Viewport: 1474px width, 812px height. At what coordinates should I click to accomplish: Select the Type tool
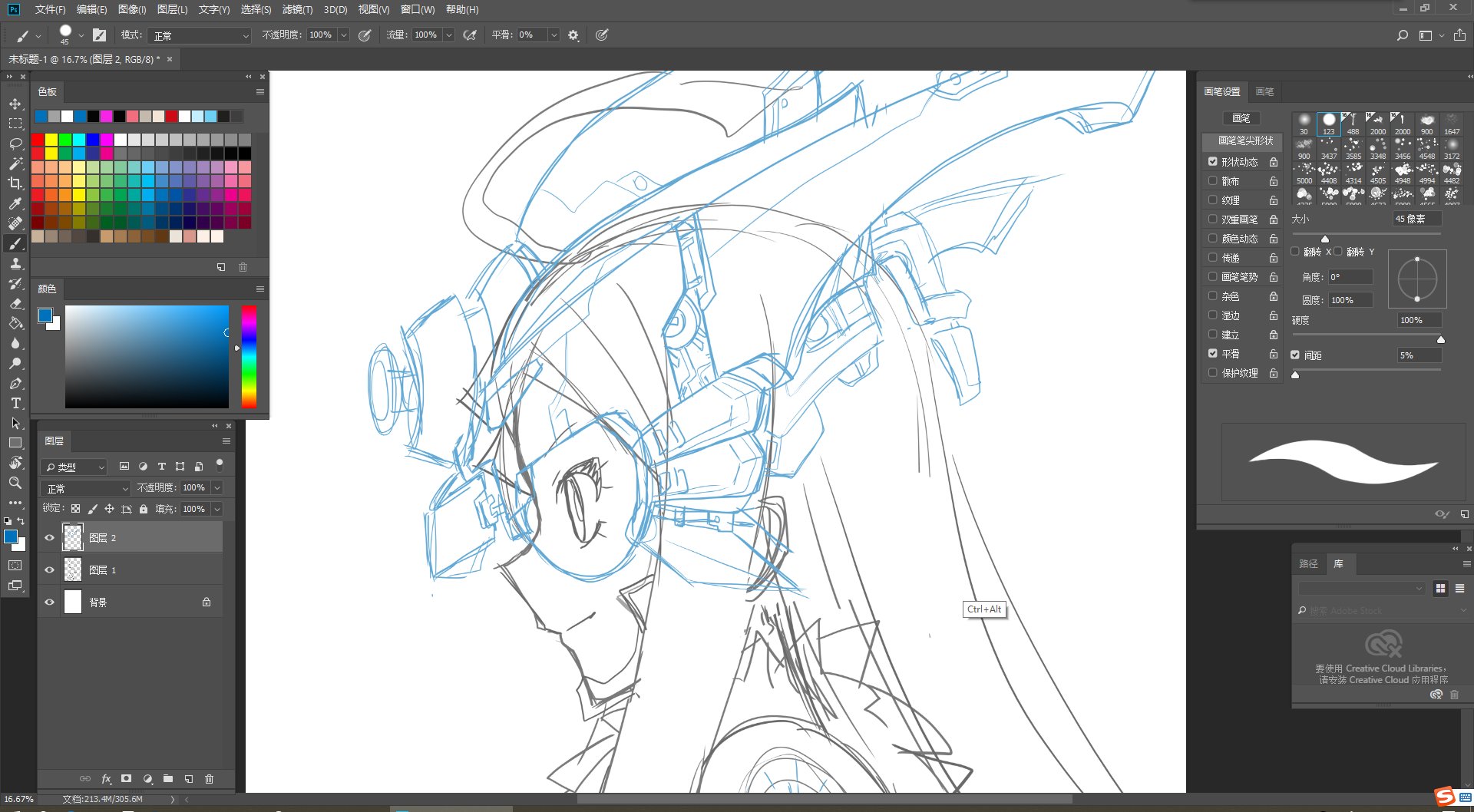click(x=15, y=403)
